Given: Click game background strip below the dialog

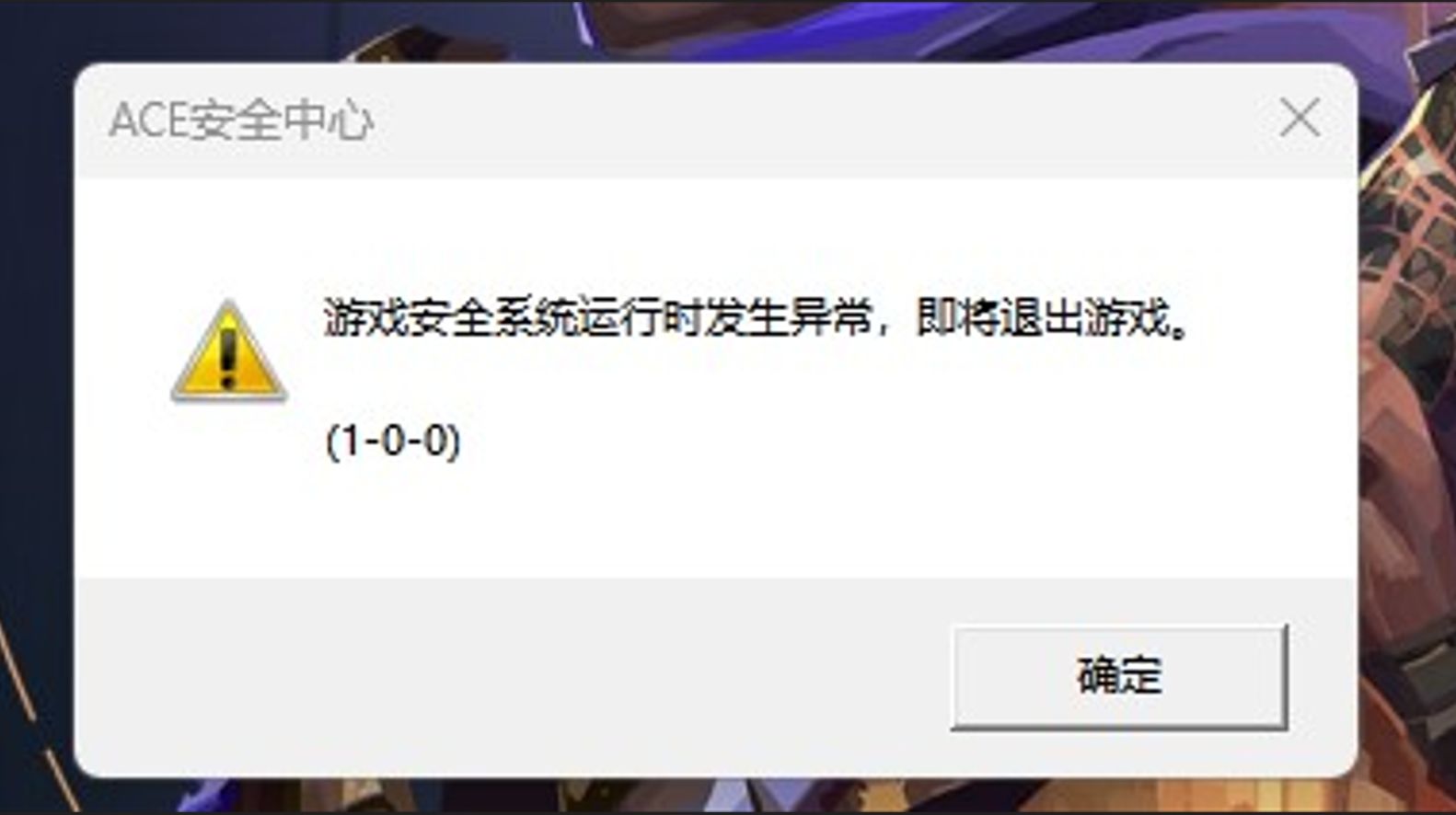Looking at the screenshot, I should [736, 797].
